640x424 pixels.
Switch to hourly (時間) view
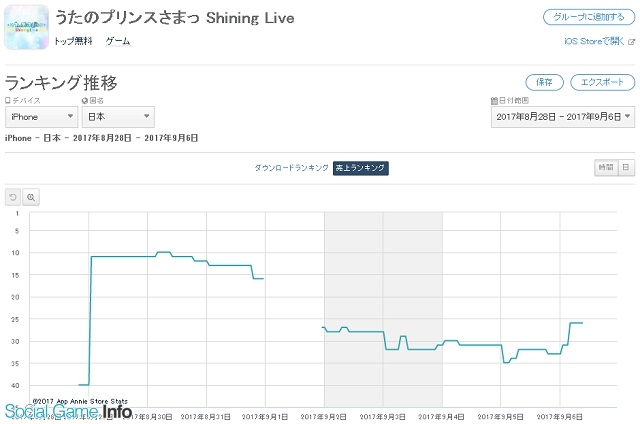606,167
